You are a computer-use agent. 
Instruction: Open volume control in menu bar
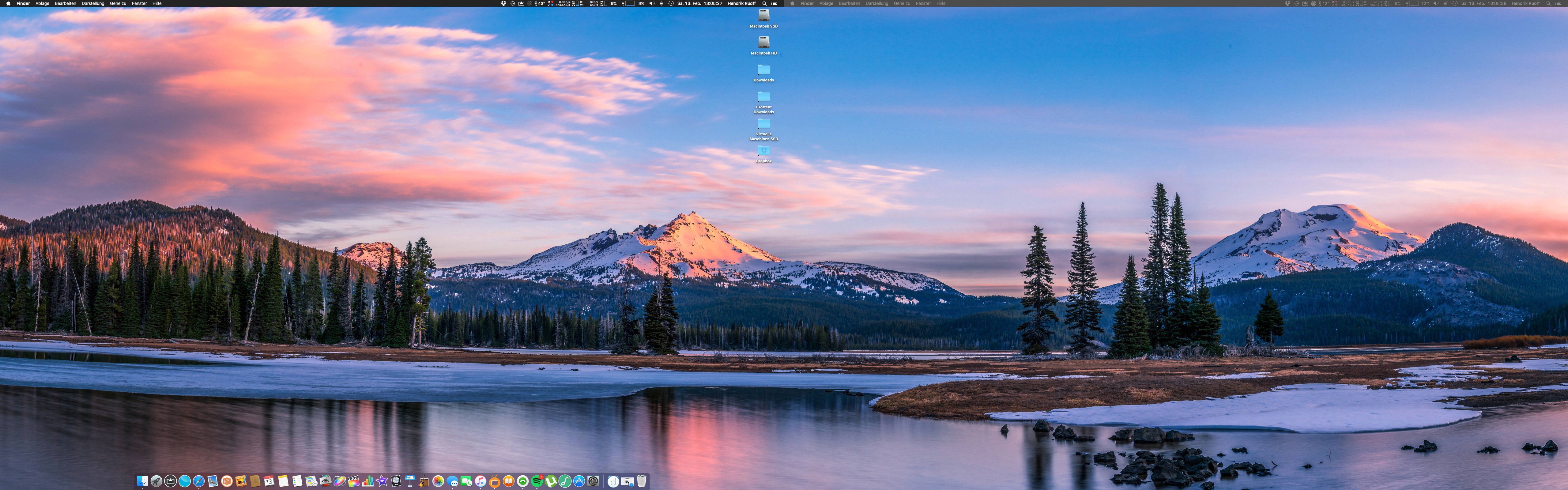[x=652, y=4]
